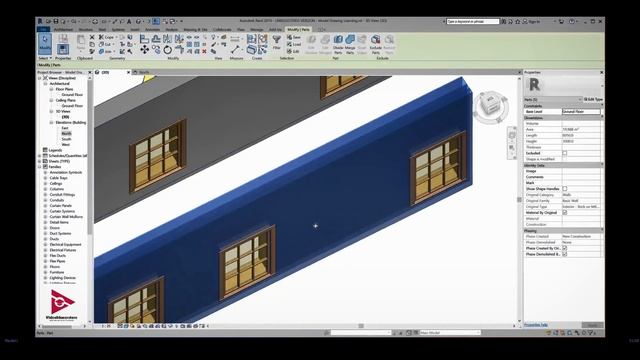
Task: Click the Text tool in quick access toolbar
Action: (129, 21)
